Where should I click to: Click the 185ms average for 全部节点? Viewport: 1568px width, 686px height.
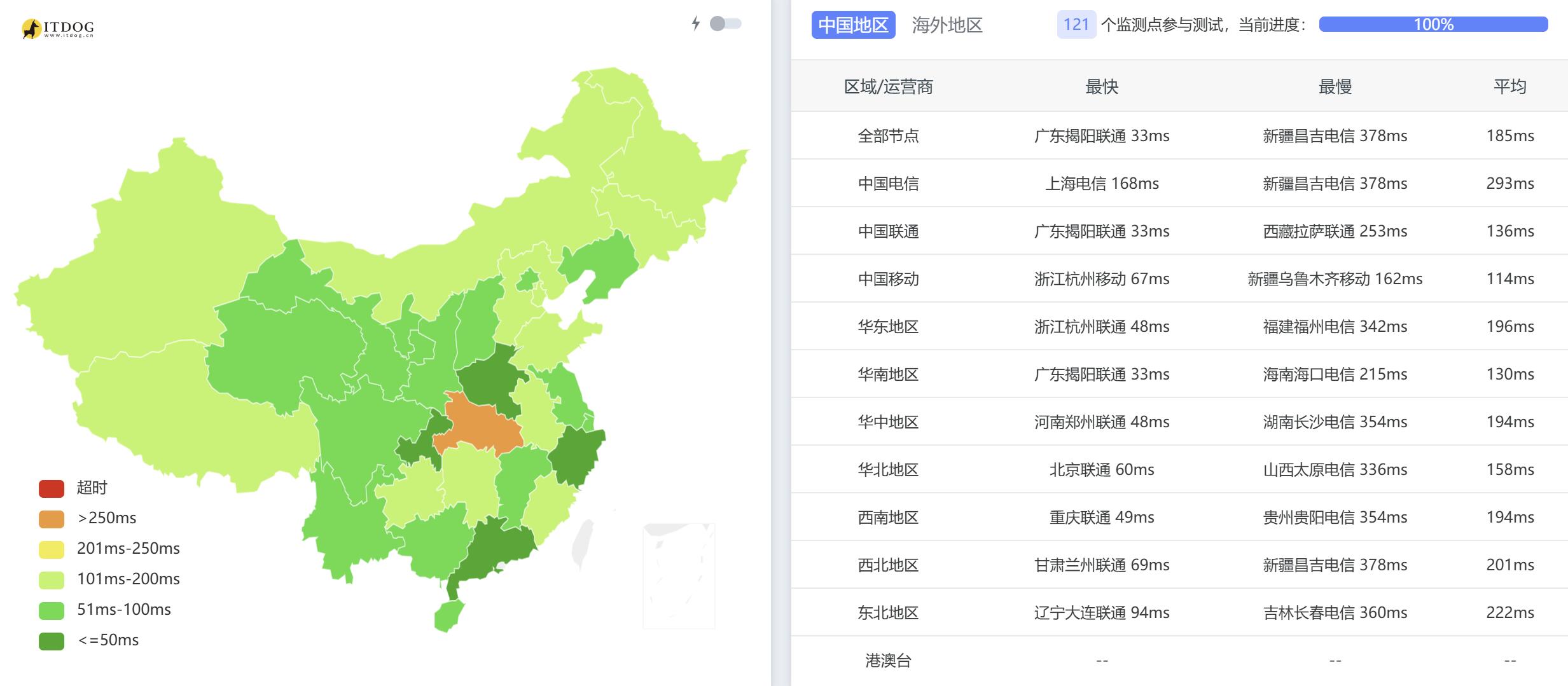[x=1510, y=135]
